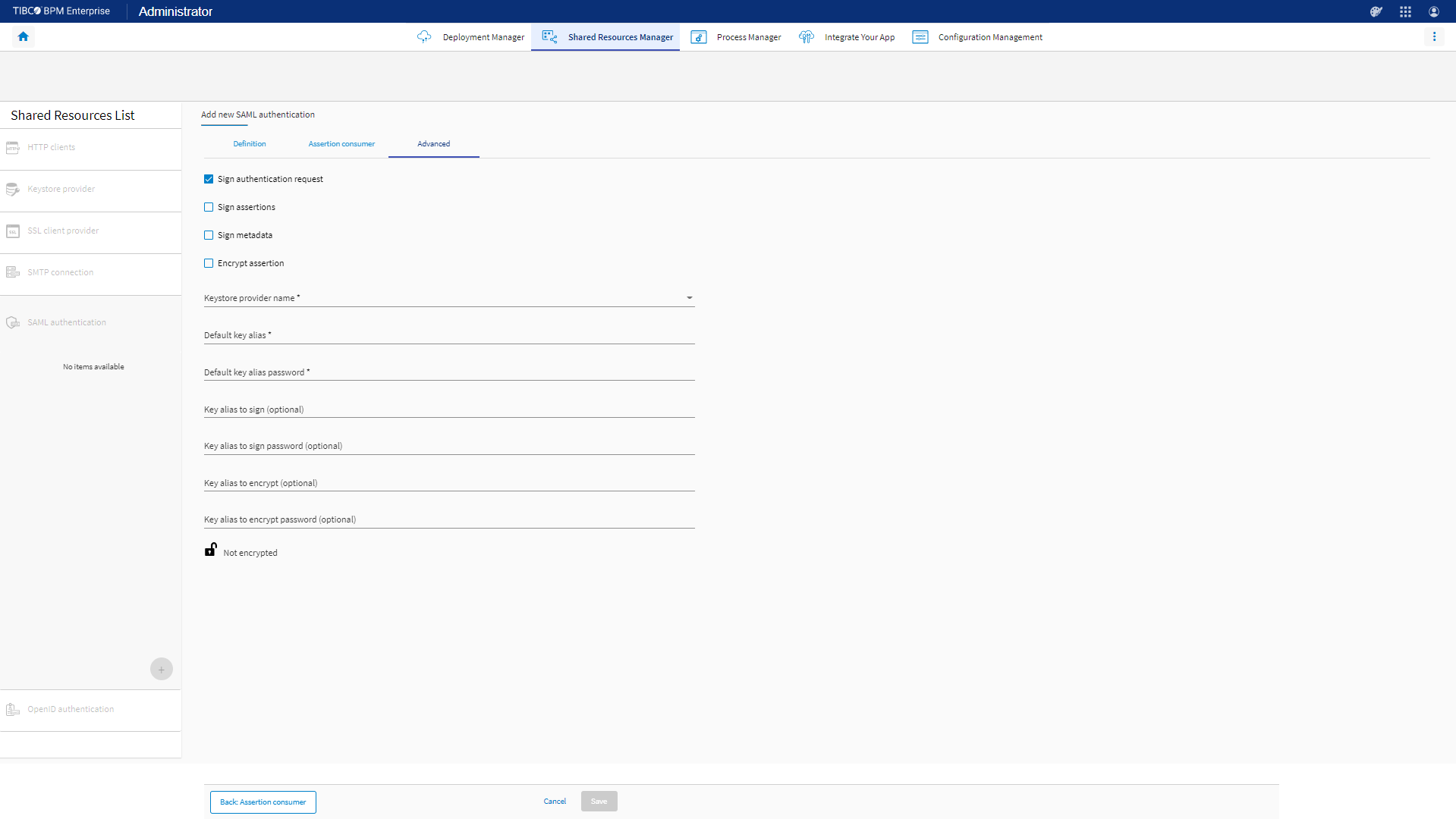This screenshot has width=1456, height=819.
Task: Click the OpenID authentication icon
Action: 13,709
